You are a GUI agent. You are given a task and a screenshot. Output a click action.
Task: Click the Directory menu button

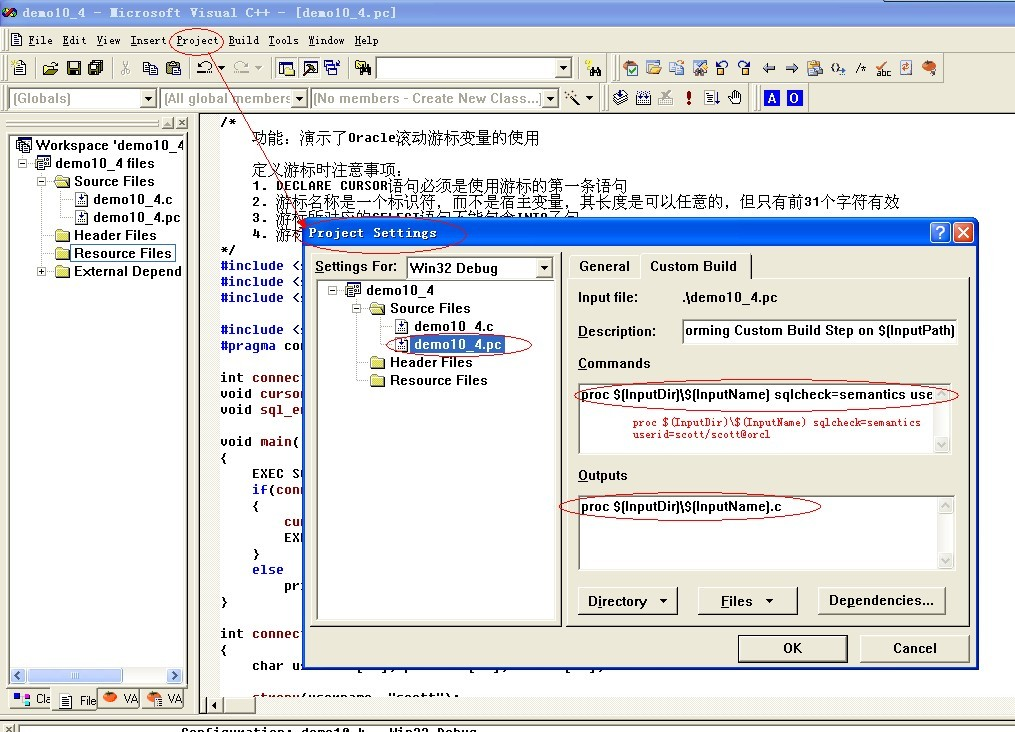tap(627, 601)
